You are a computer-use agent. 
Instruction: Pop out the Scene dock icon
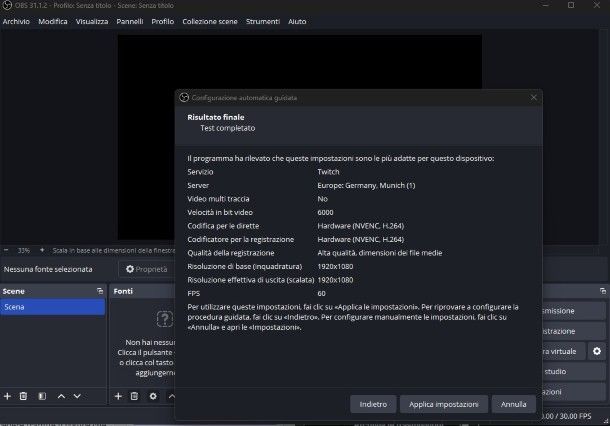[100, 291]
